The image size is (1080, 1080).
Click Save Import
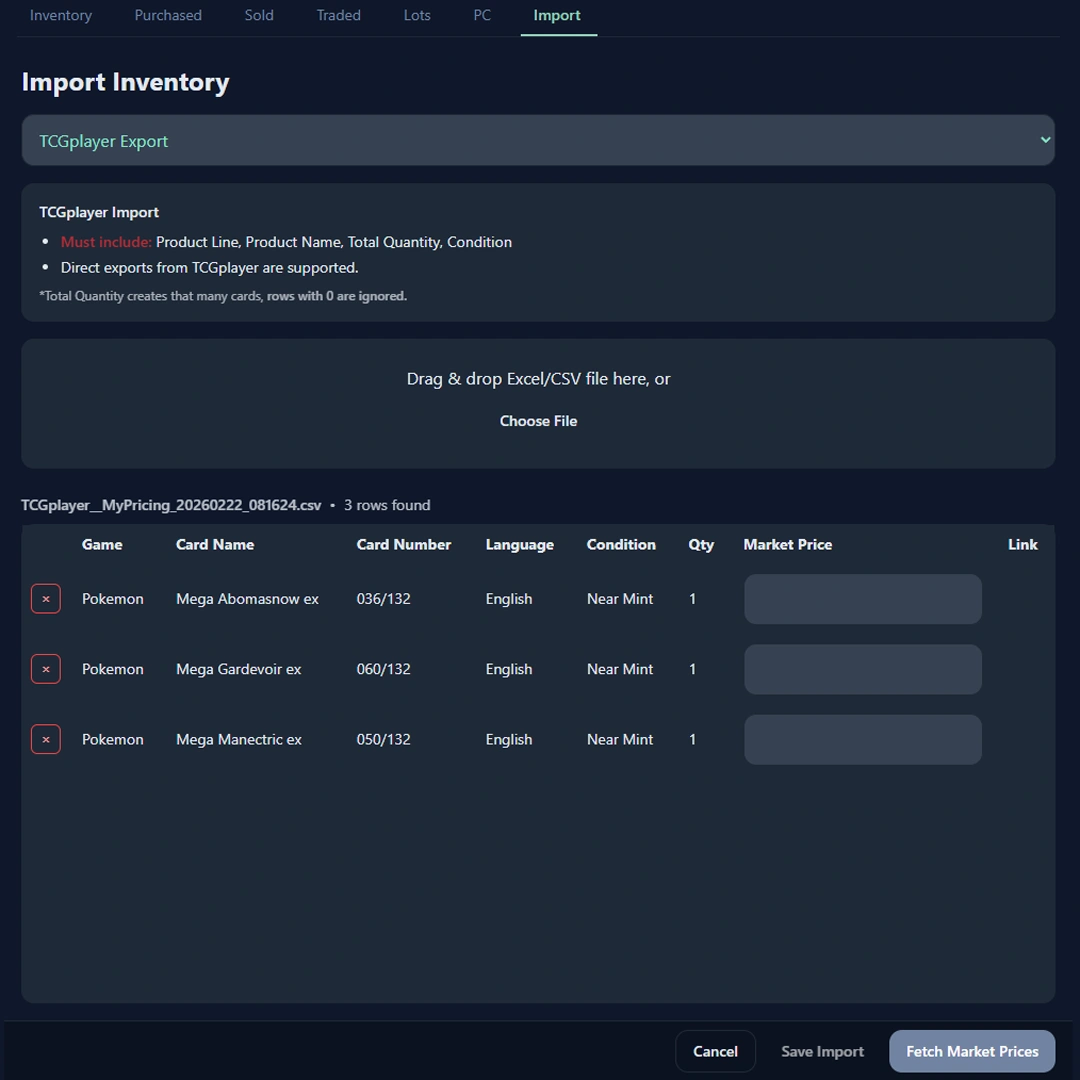(822, 1051)
